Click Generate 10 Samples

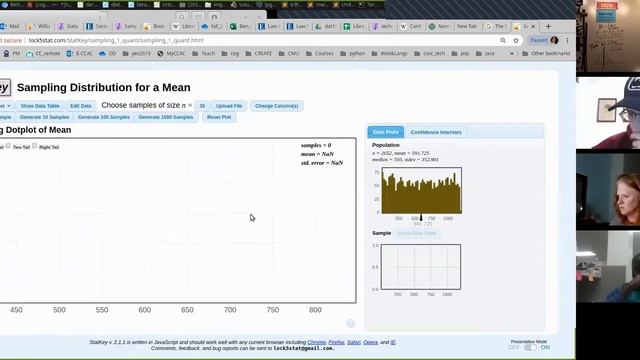[x=44, y=117]
